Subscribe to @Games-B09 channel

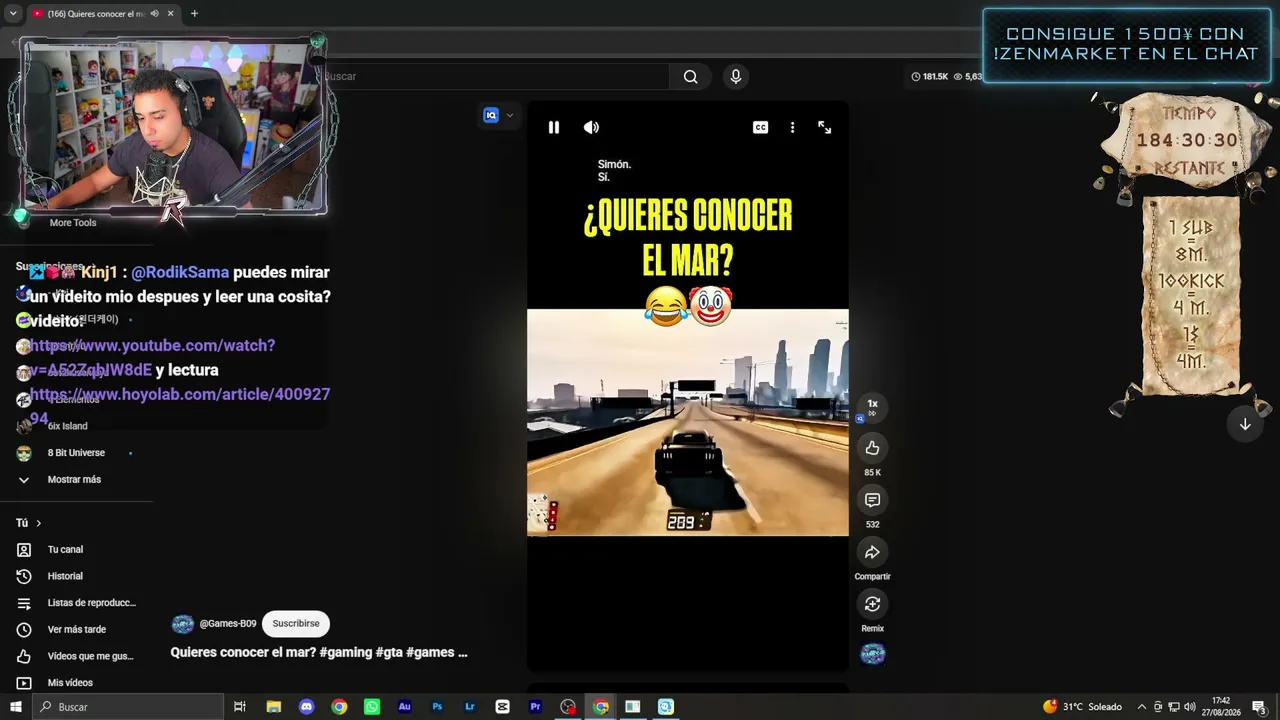pos(296,623)
